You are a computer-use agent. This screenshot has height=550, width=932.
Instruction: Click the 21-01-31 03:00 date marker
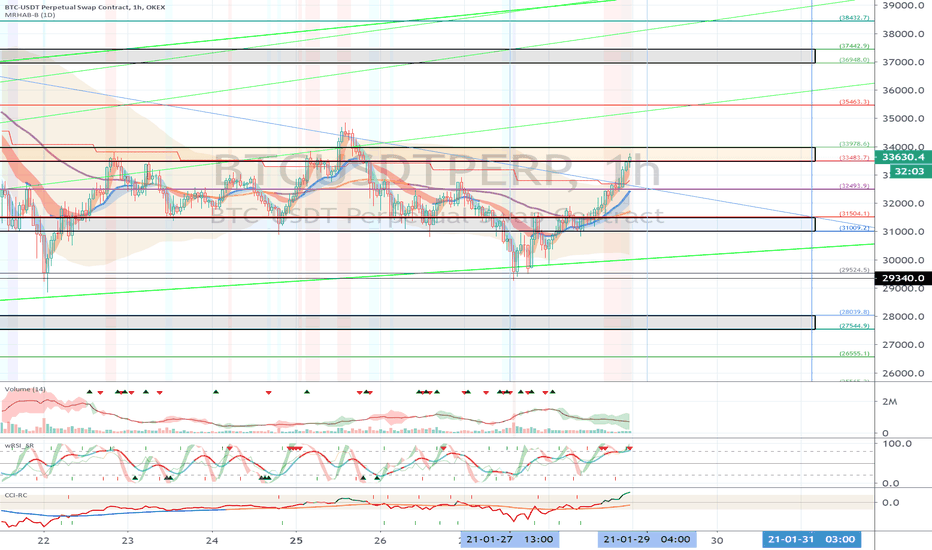812,539
